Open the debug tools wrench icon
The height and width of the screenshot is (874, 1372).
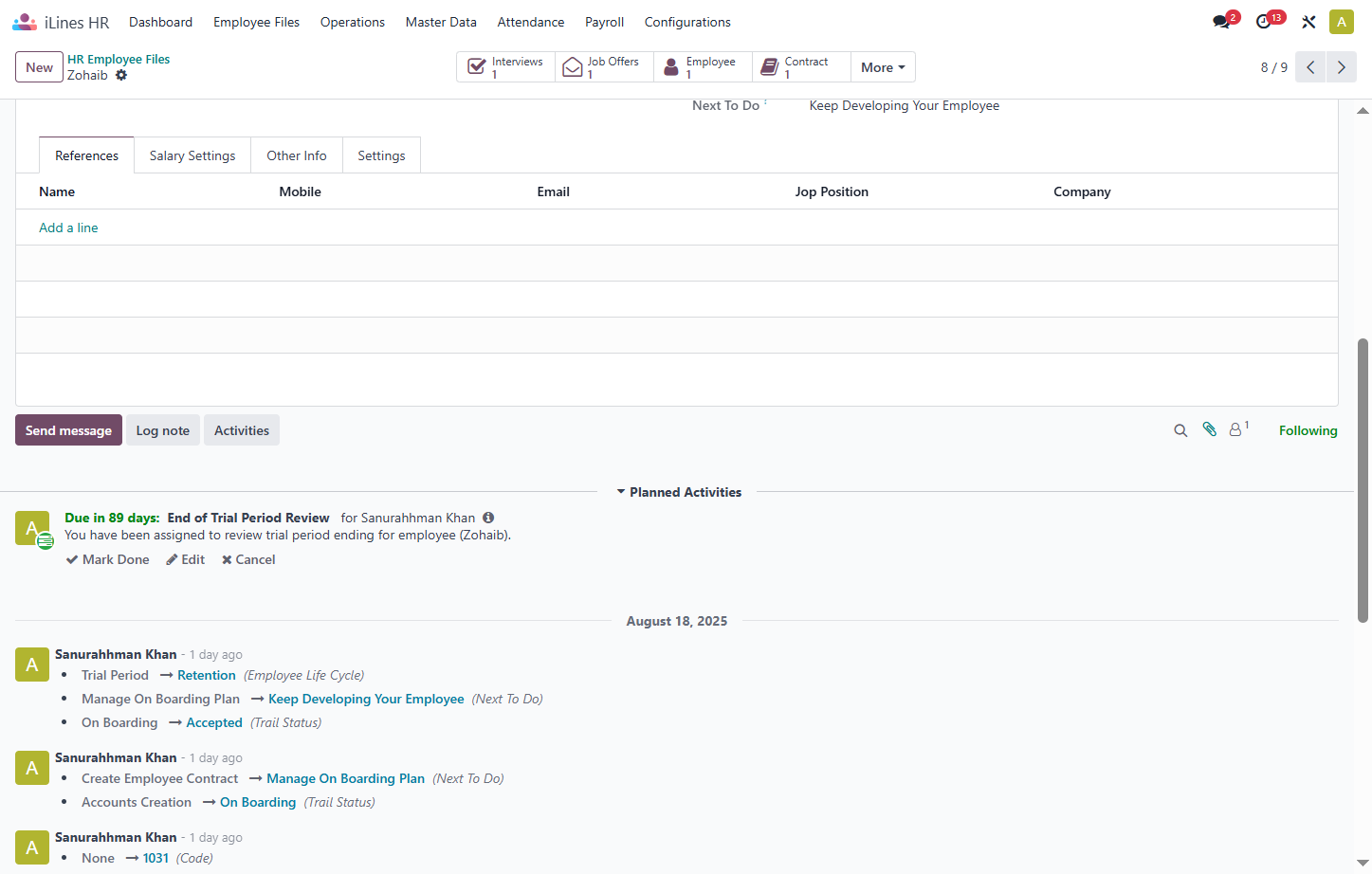(1308, 22)
